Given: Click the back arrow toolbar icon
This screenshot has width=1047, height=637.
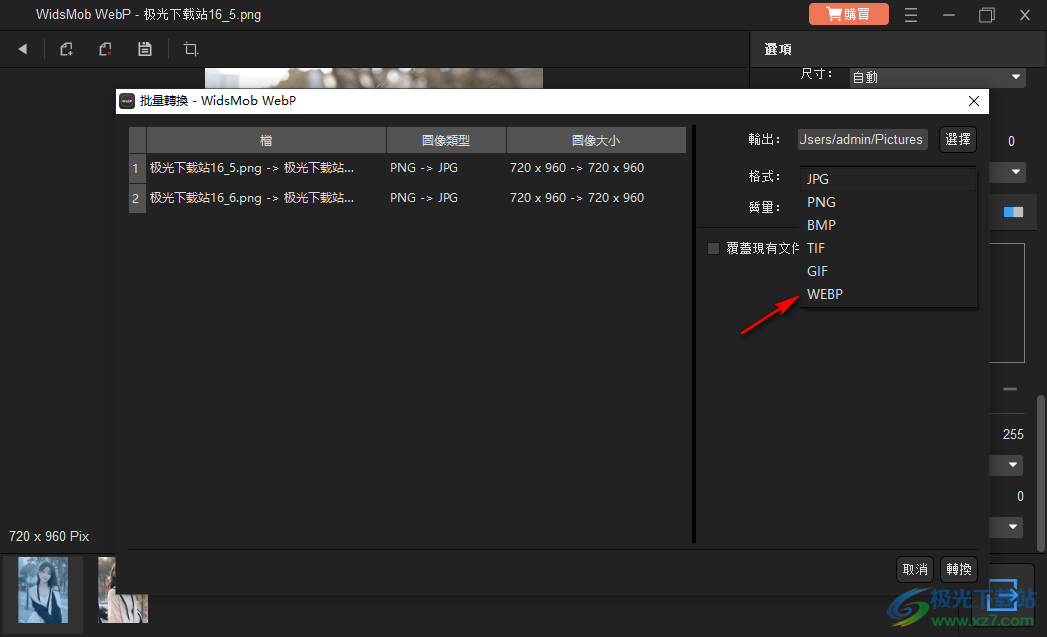Looking at the screenshot, I should tap(23, 49).
